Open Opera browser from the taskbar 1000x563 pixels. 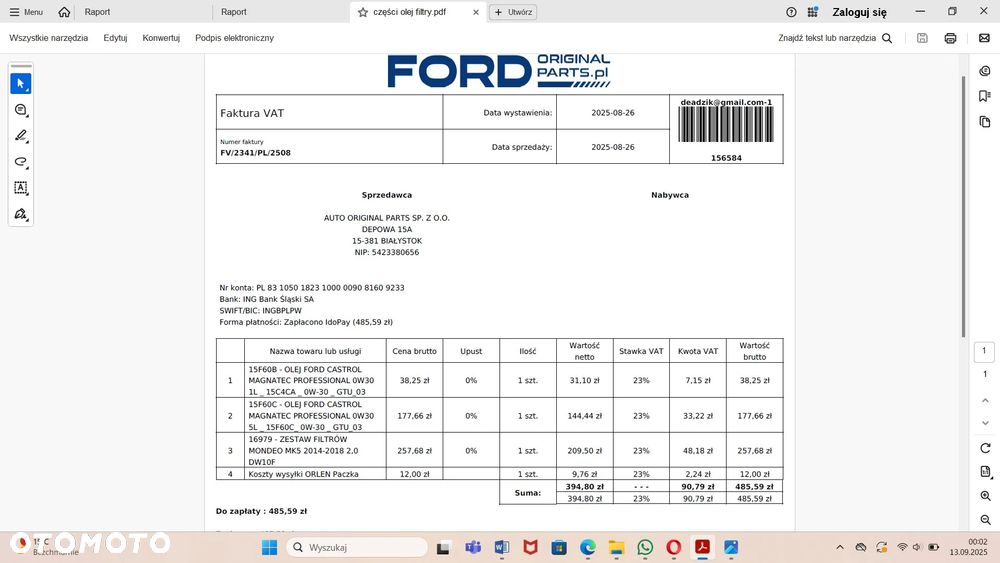click(673, 547)
